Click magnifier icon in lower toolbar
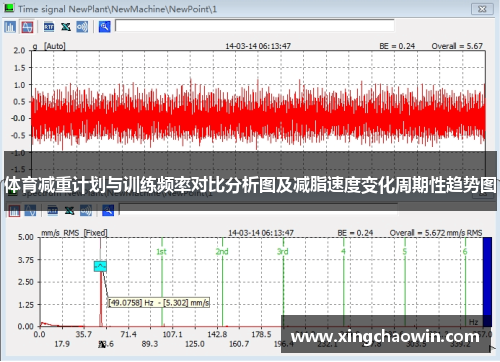This screenshot has width=500, height=362. (x=108, y=211)
